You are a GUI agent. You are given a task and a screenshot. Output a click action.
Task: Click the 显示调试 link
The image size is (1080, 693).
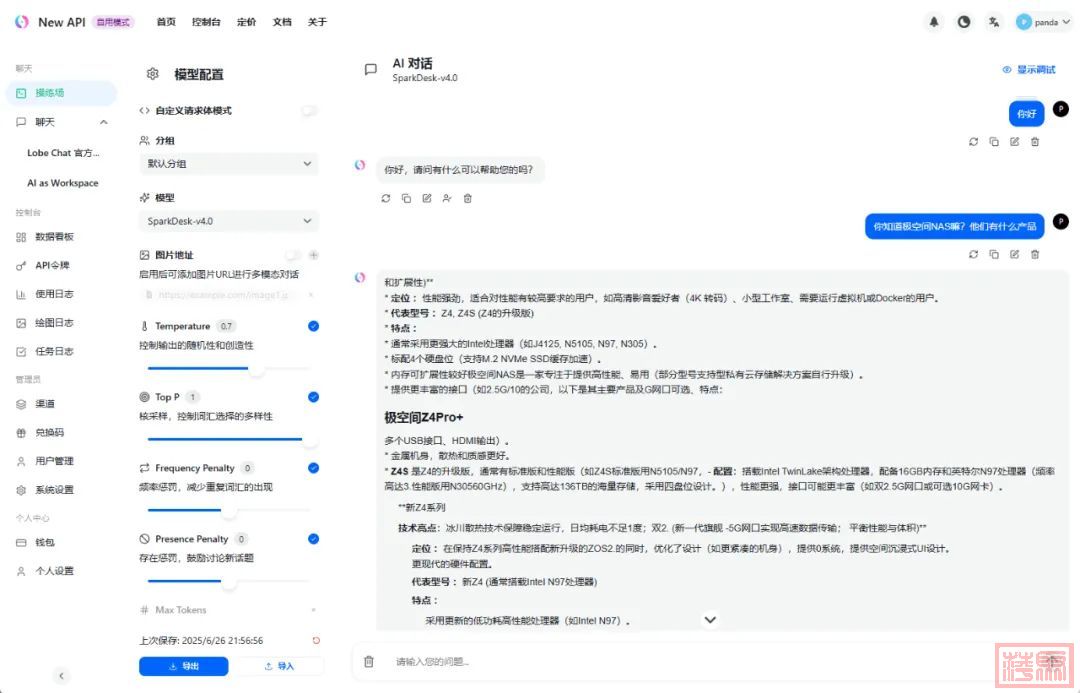click(x=1029, y=70)
